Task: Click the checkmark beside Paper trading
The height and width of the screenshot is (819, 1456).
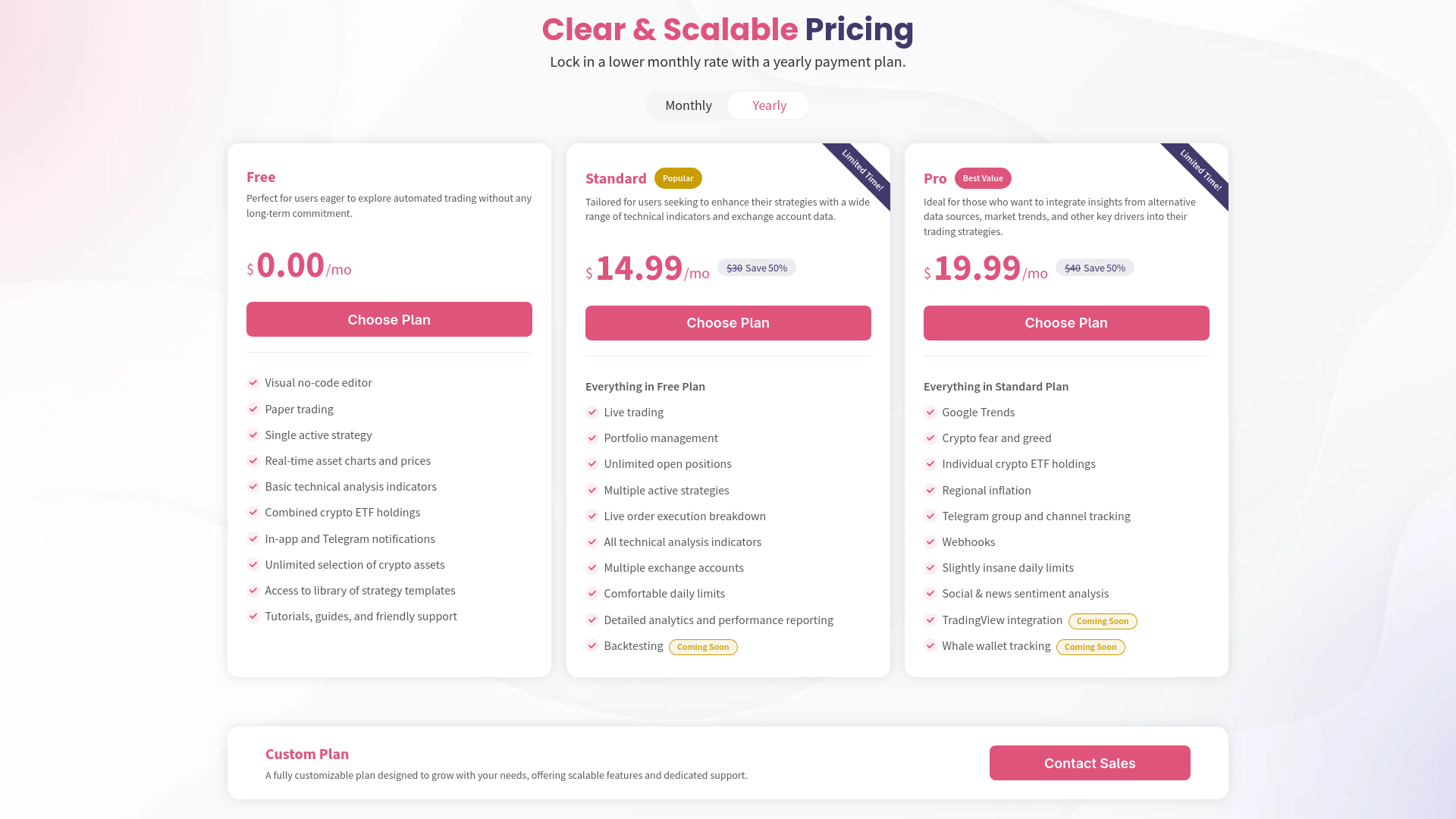Action: pos(253,409)
